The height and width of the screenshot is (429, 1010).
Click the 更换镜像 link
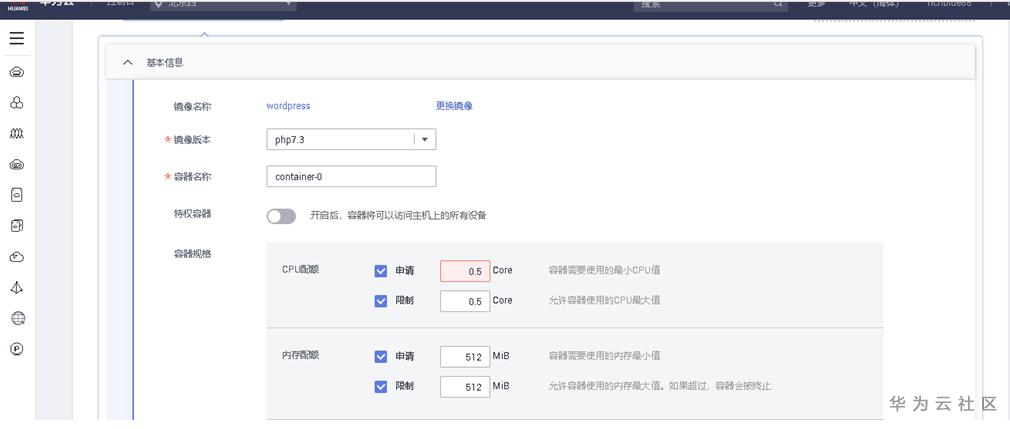[454, 106]
